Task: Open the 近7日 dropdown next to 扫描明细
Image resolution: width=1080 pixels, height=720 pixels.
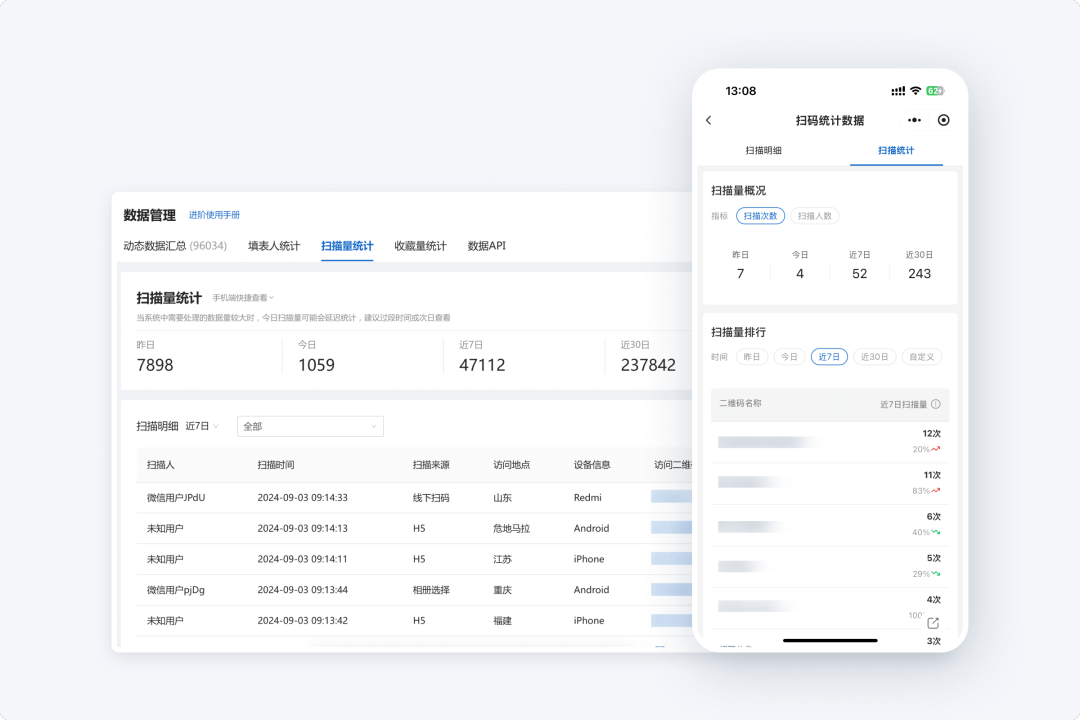Action: [202, 426]
